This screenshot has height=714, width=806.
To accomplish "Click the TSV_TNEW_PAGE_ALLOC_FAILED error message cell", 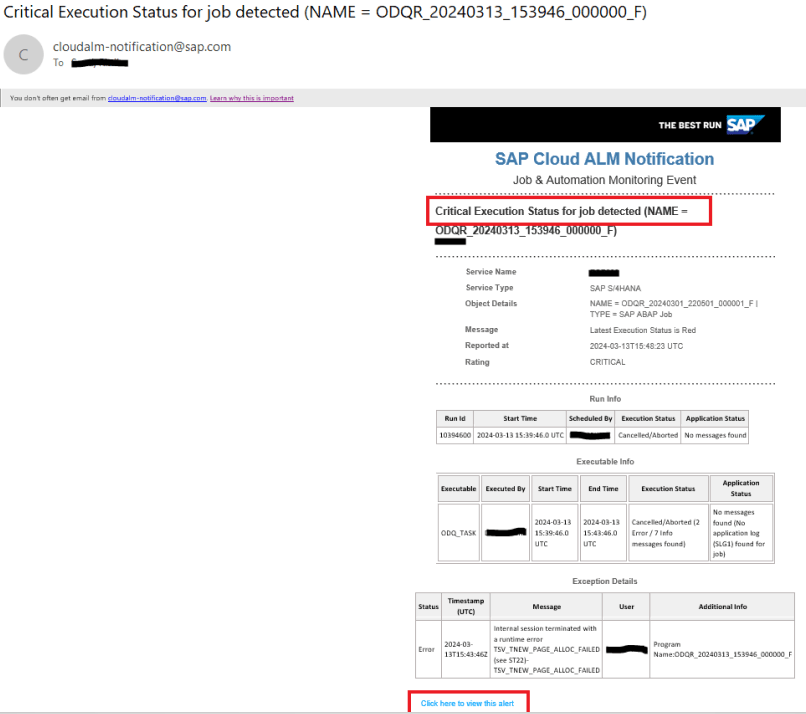I will [x=546, y=649].
